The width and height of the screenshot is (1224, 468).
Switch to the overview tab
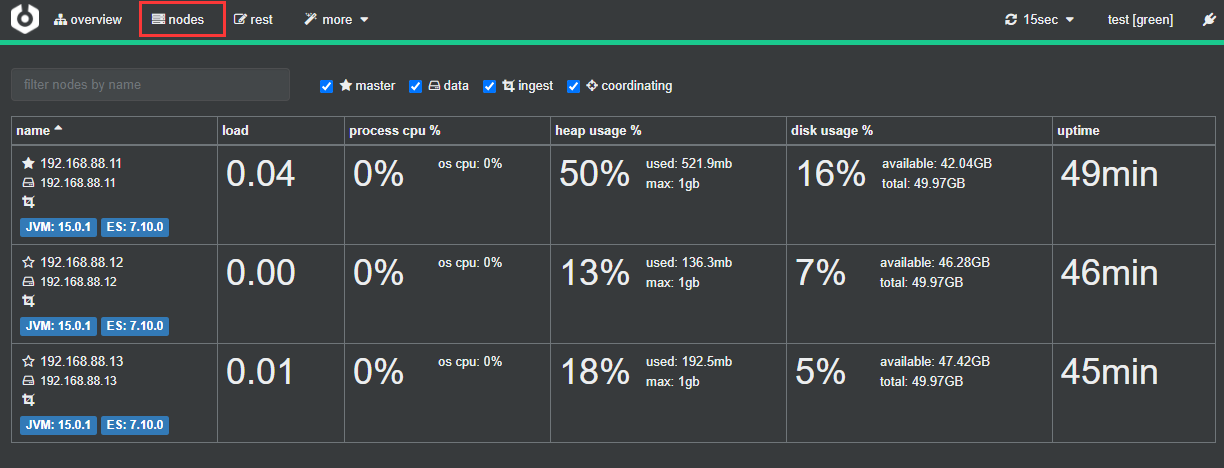coord(88,20)
